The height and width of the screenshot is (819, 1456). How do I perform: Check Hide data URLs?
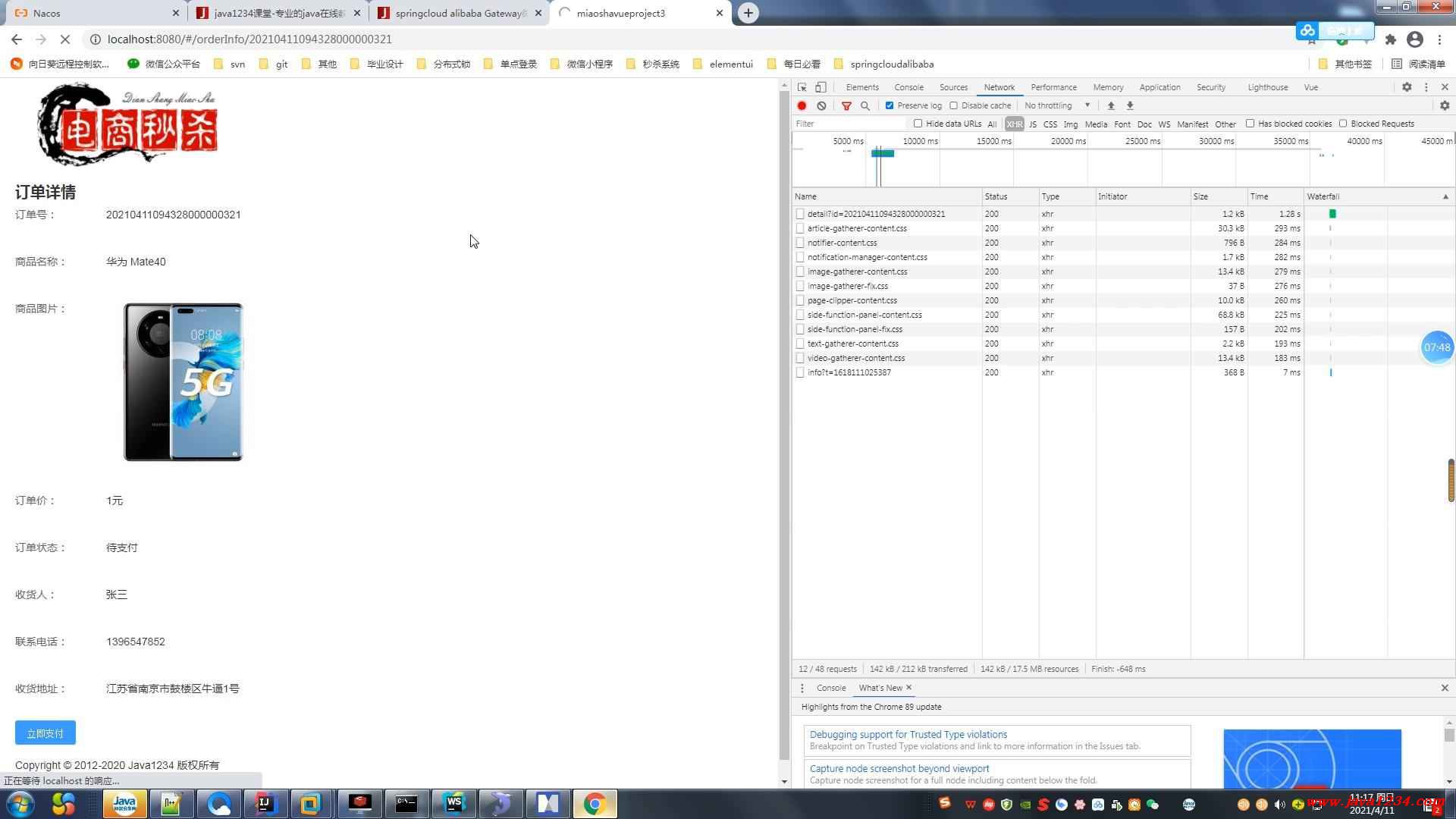[x=918, y=124]
